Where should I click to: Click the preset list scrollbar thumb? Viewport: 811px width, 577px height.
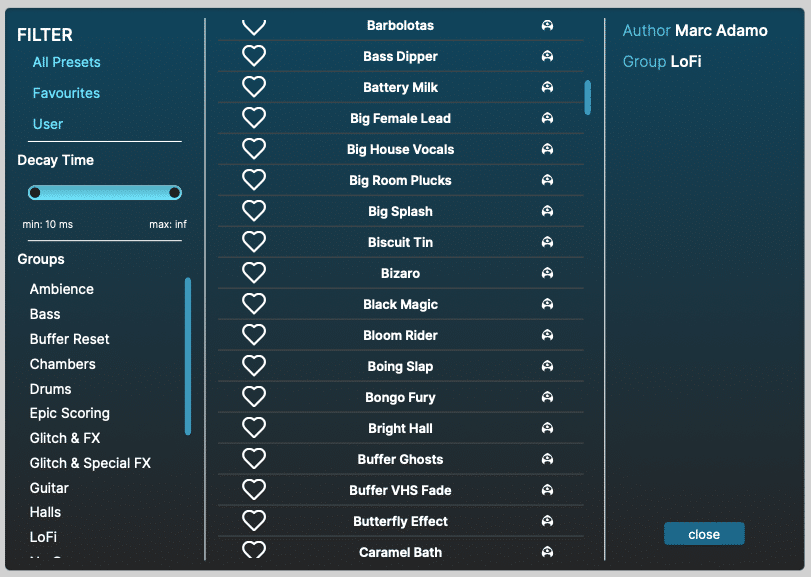[x=588, y=97]
